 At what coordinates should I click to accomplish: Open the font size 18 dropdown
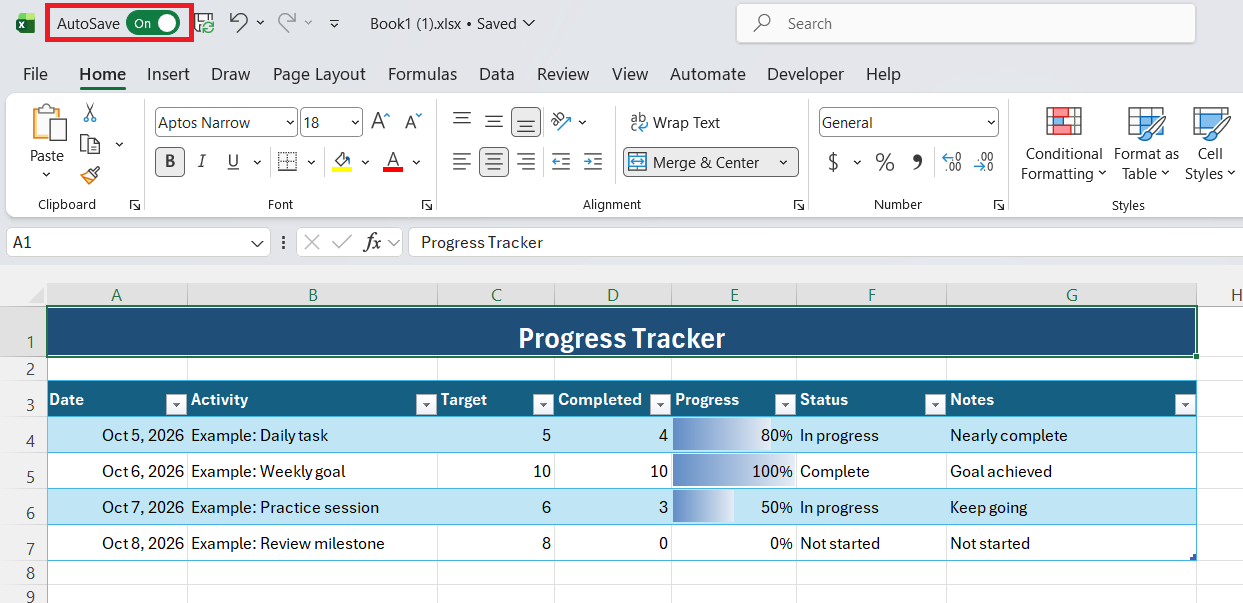pyautogui.click(x=356, y=122)
